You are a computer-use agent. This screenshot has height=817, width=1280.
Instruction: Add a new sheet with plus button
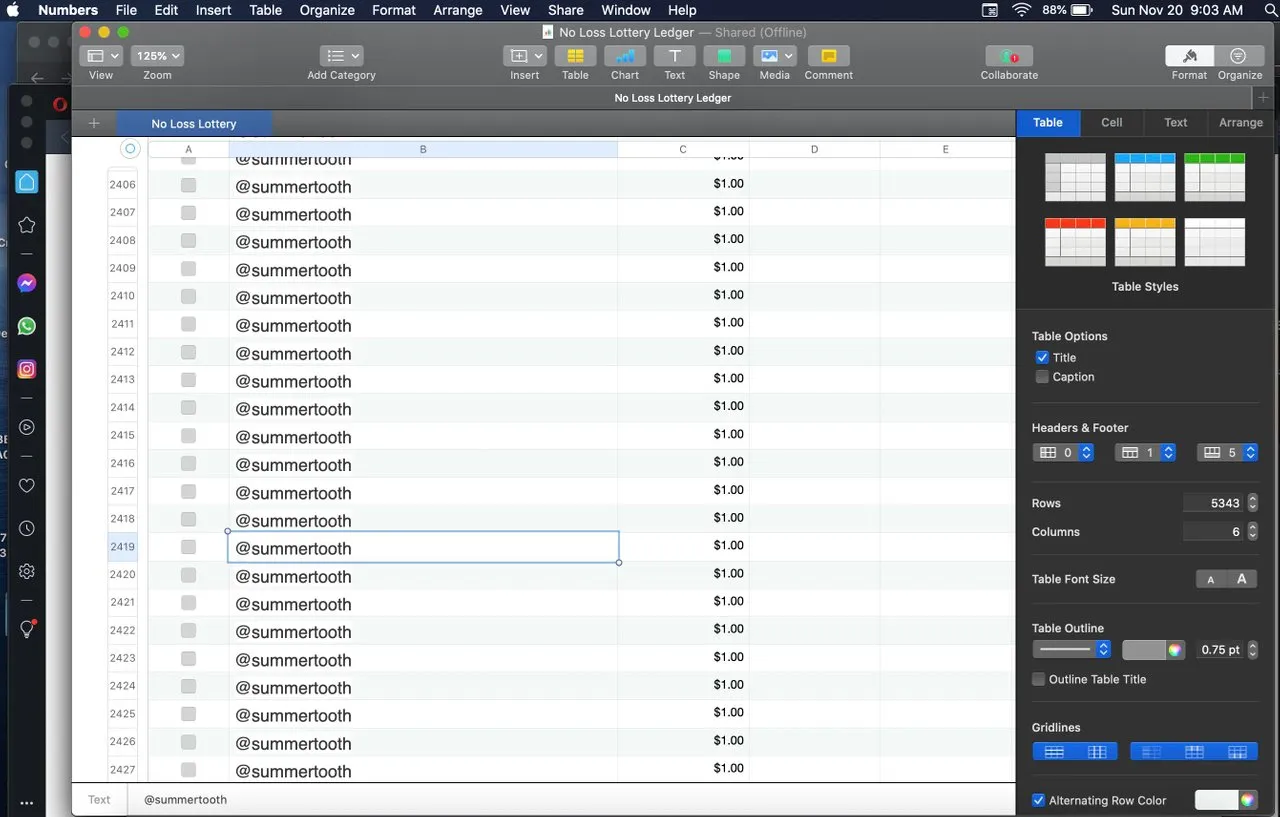[x=94, y=123]
